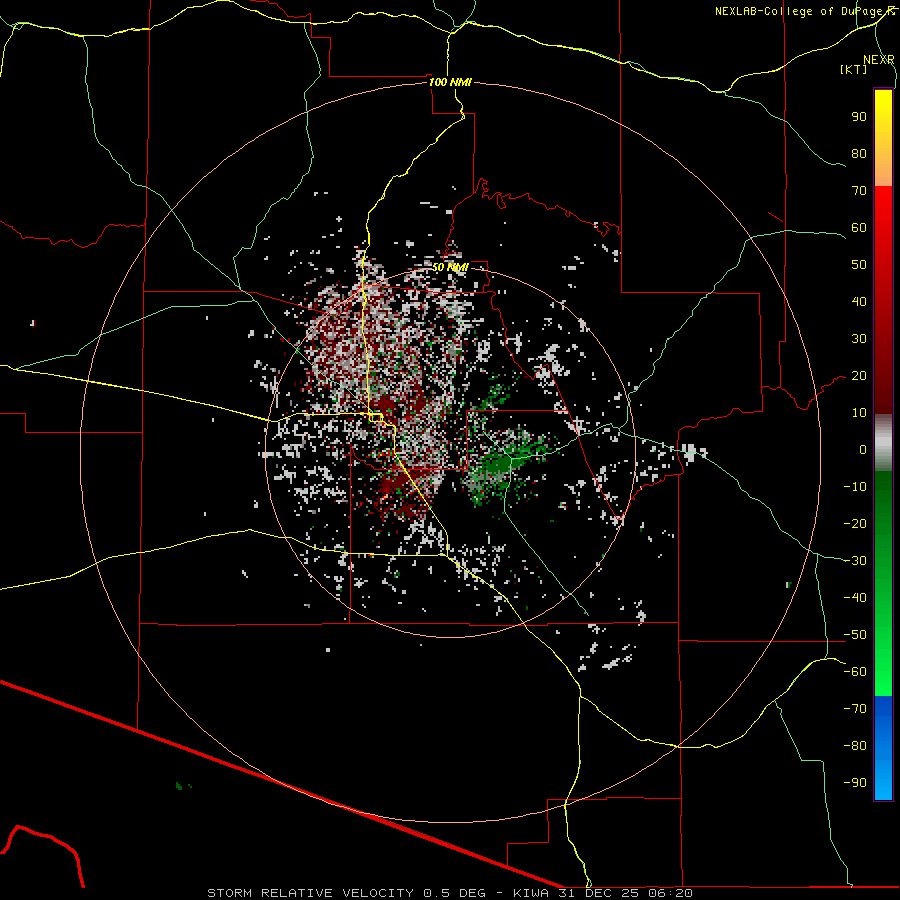Click the 100 NMI range ring label
Viewport: 900px width, 900px height.
[x=451, y=82]
